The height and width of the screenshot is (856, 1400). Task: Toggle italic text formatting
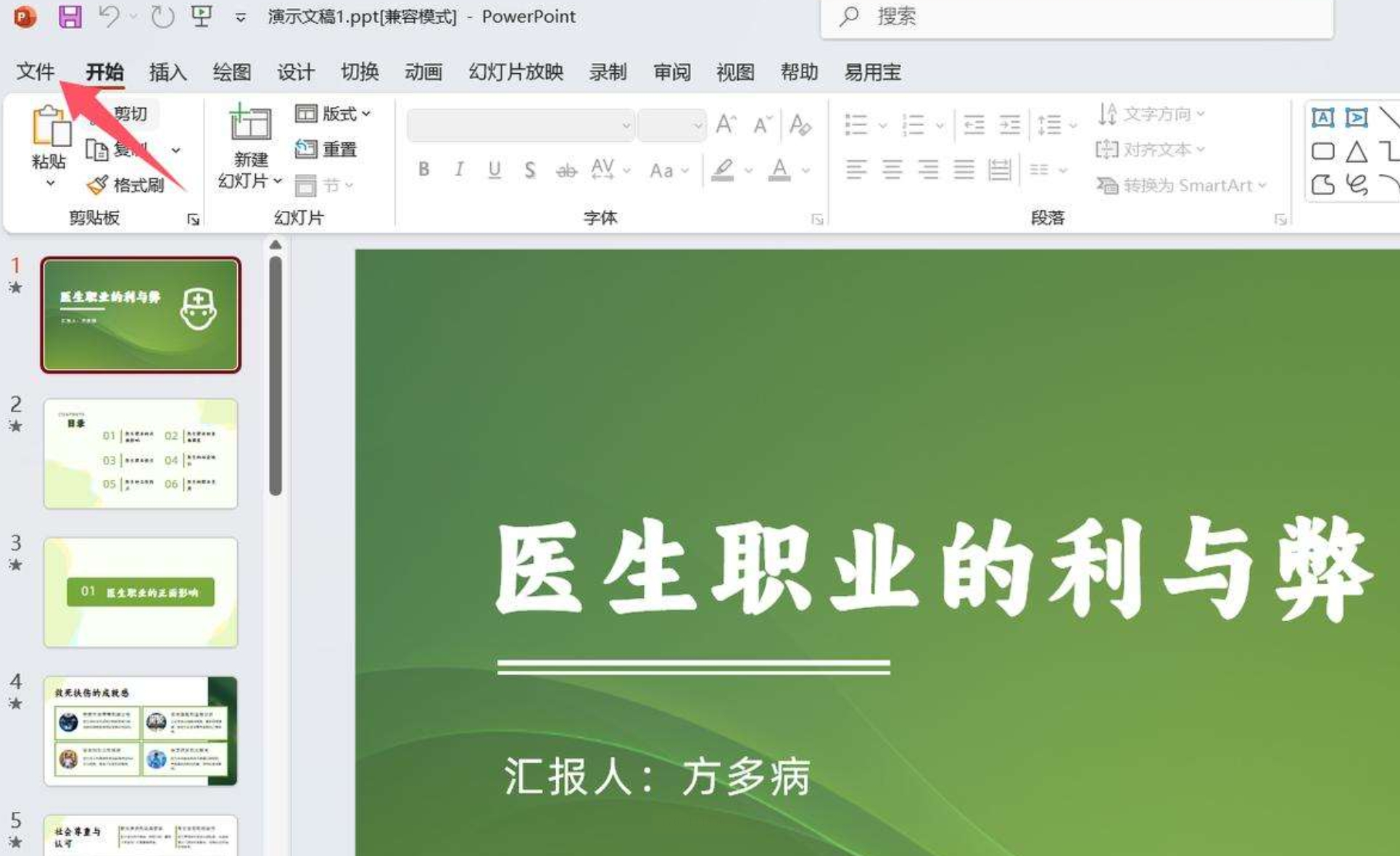point(459,170)
